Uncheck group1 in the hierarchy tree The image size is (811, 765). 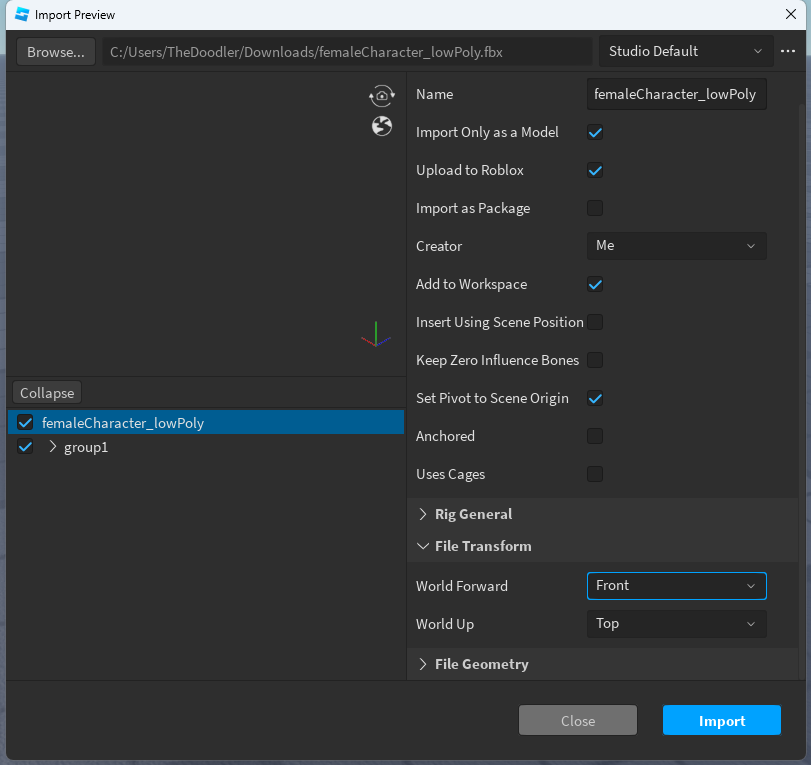pyautogui.click(x=24, y=447)
